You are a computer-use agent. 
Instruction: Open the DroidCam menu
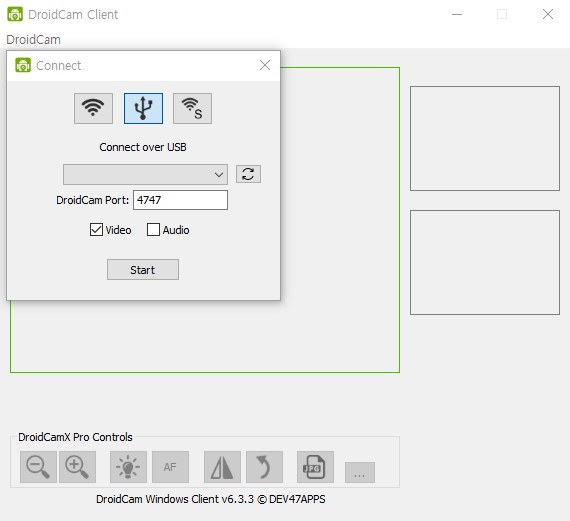pos(33,39)
